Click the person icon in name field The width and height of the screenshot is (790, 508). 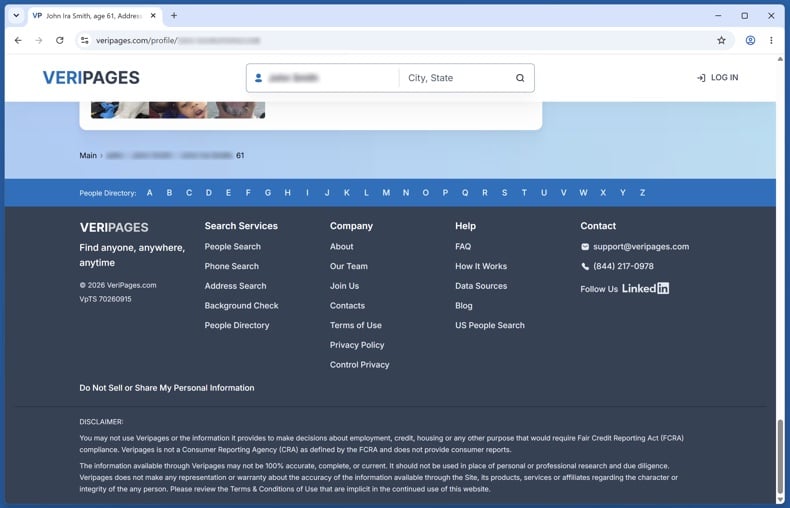(x=258, y=78)
